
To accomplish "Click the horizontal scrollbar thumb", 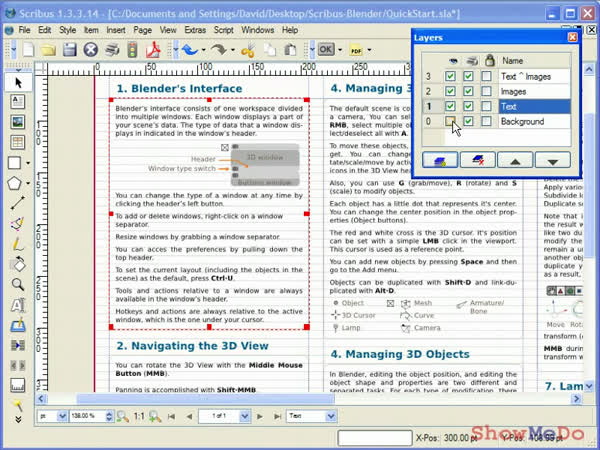I will [x=205, y=399].
